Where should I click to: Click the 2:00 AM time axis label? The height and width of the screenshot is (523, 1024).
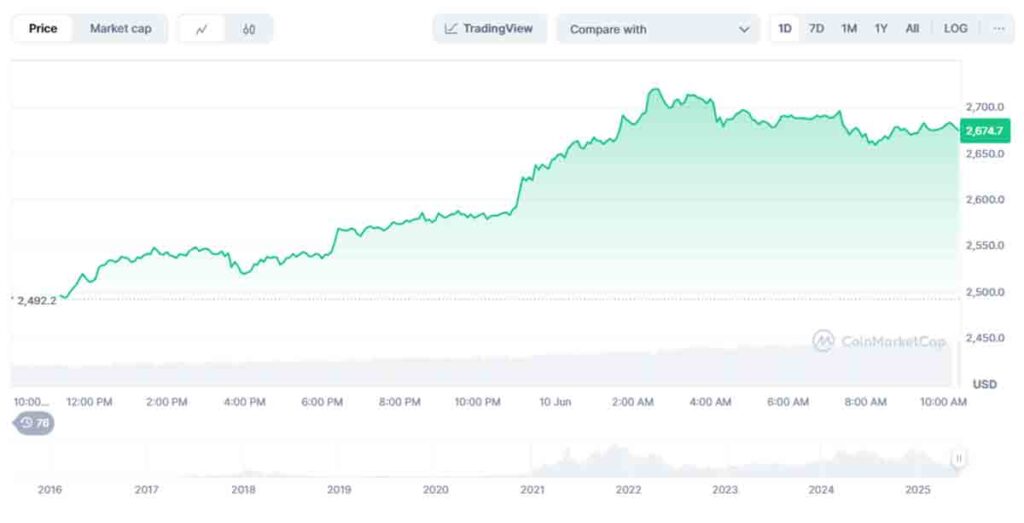[x=632, y=402]
